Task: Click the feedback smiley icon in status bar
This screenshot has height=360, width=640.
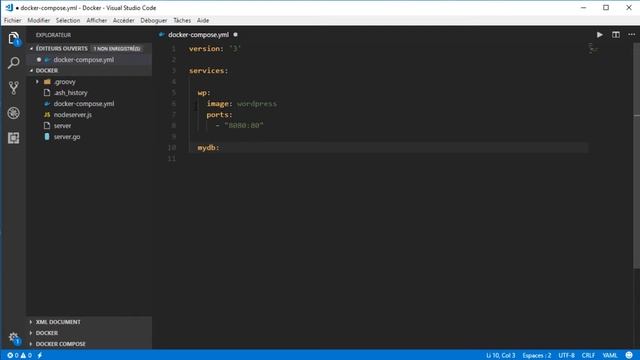Action: click(629, 356)
